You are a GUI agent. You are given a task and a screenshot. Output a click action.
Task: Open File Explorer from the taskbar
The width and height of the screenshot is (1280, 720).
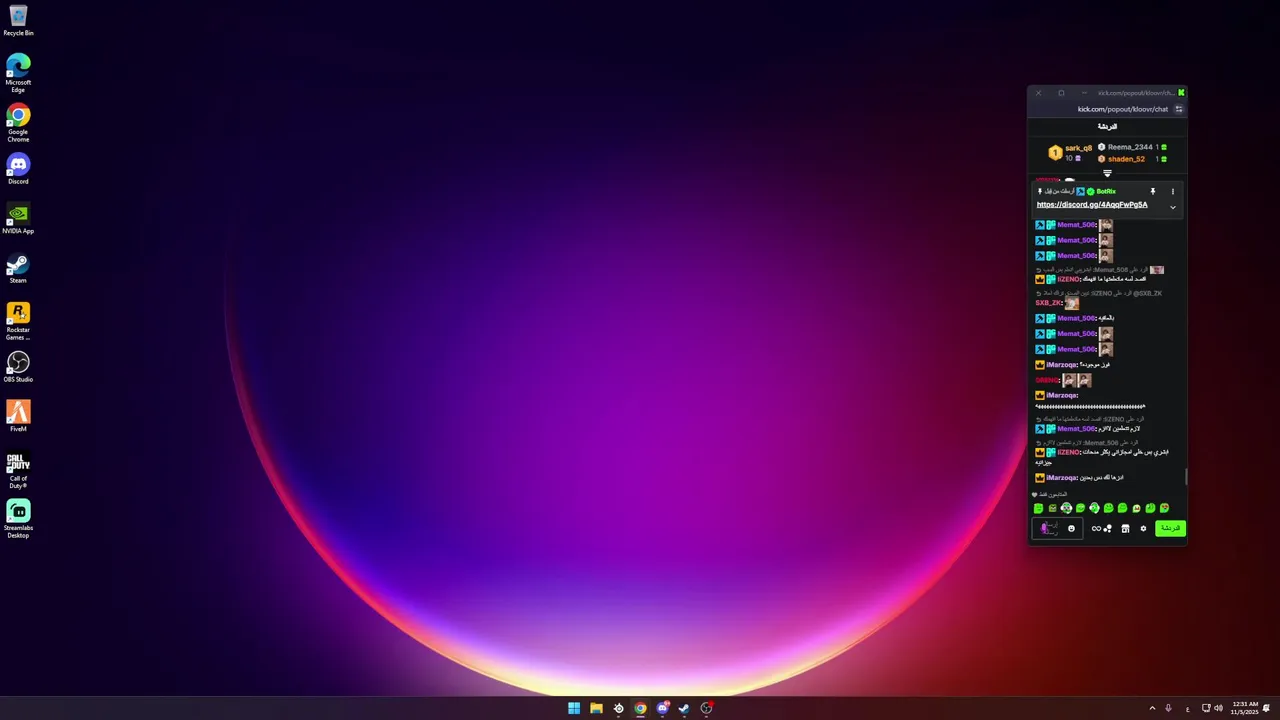596,708
